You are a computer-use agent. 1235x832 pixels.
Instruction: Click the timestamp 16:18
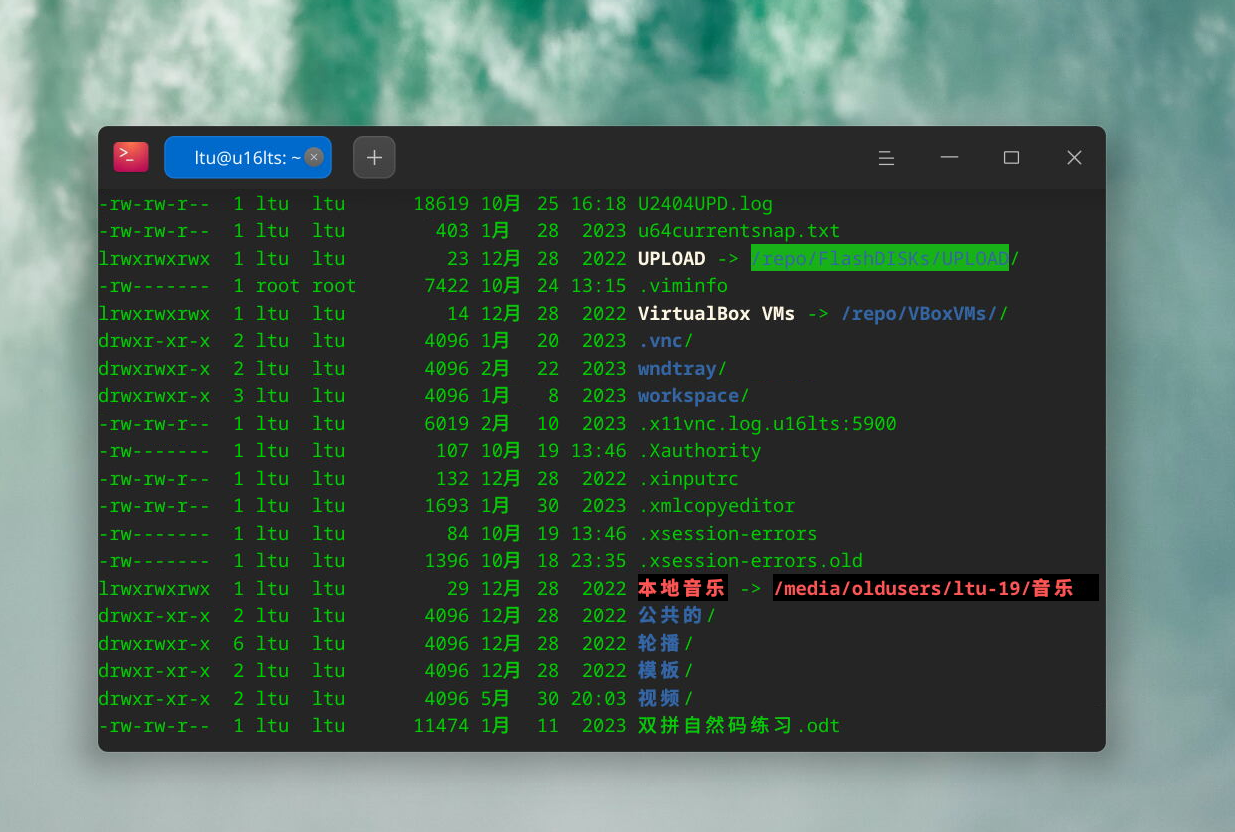(598, 204)
